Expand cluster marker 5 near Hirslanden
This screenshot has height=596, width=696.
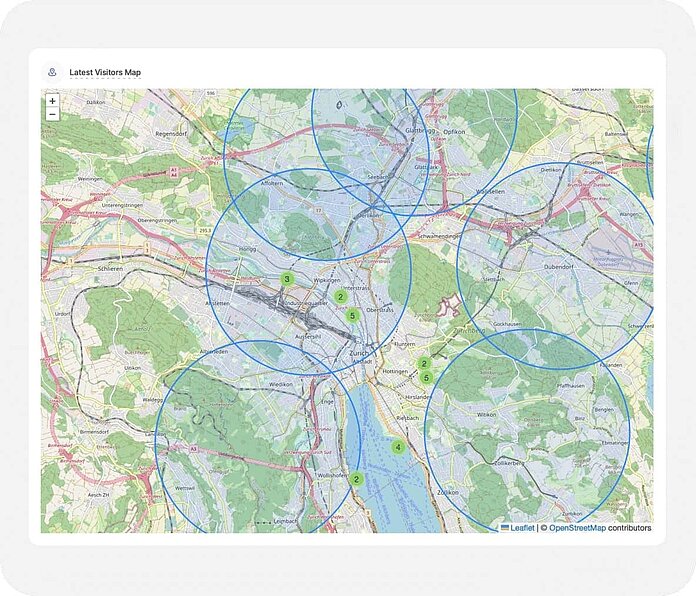[426, 377]
